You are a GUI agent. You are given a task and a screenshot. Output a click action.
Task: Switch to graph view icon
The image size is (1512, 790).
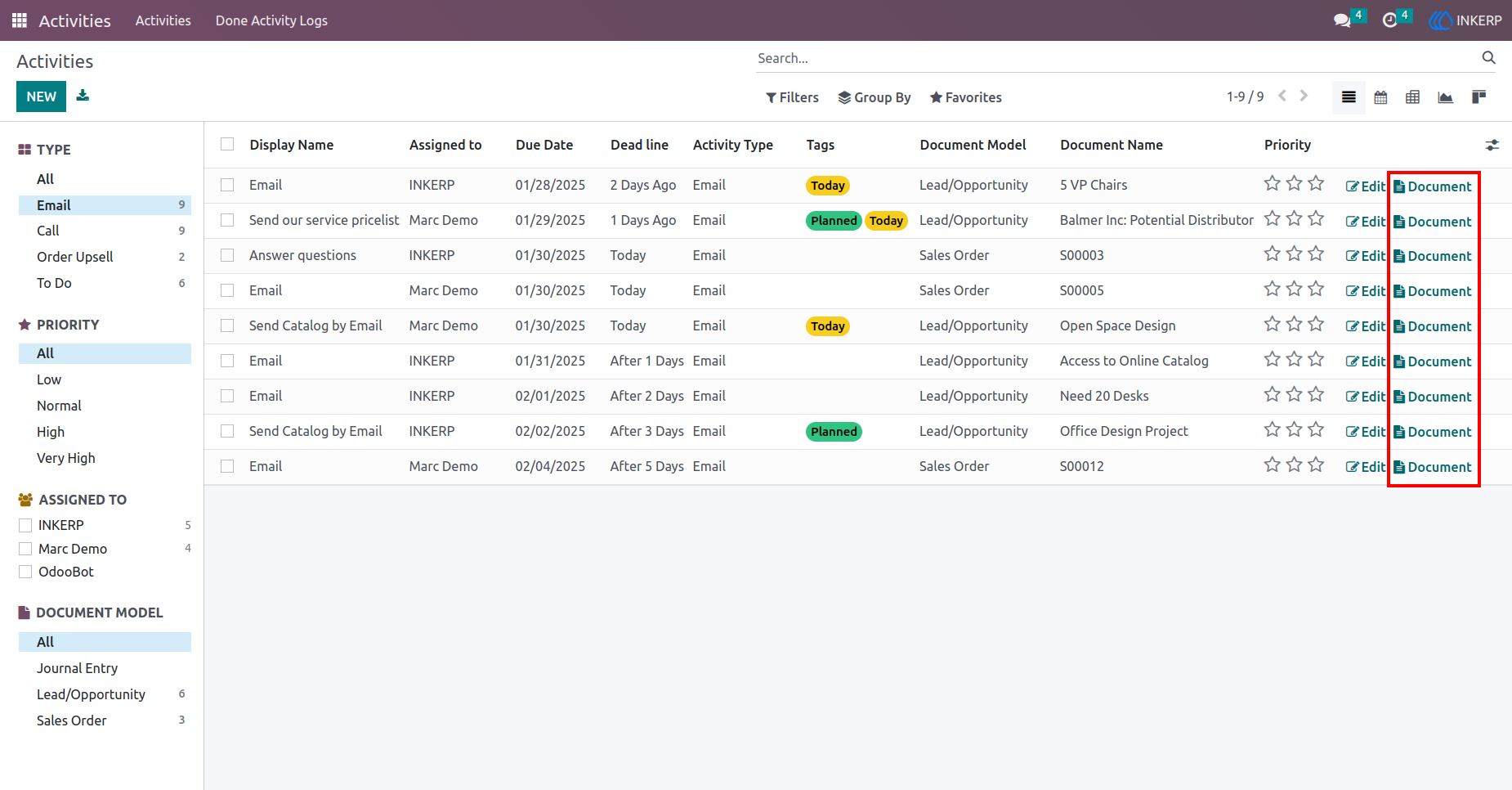tap(1445, 97)
